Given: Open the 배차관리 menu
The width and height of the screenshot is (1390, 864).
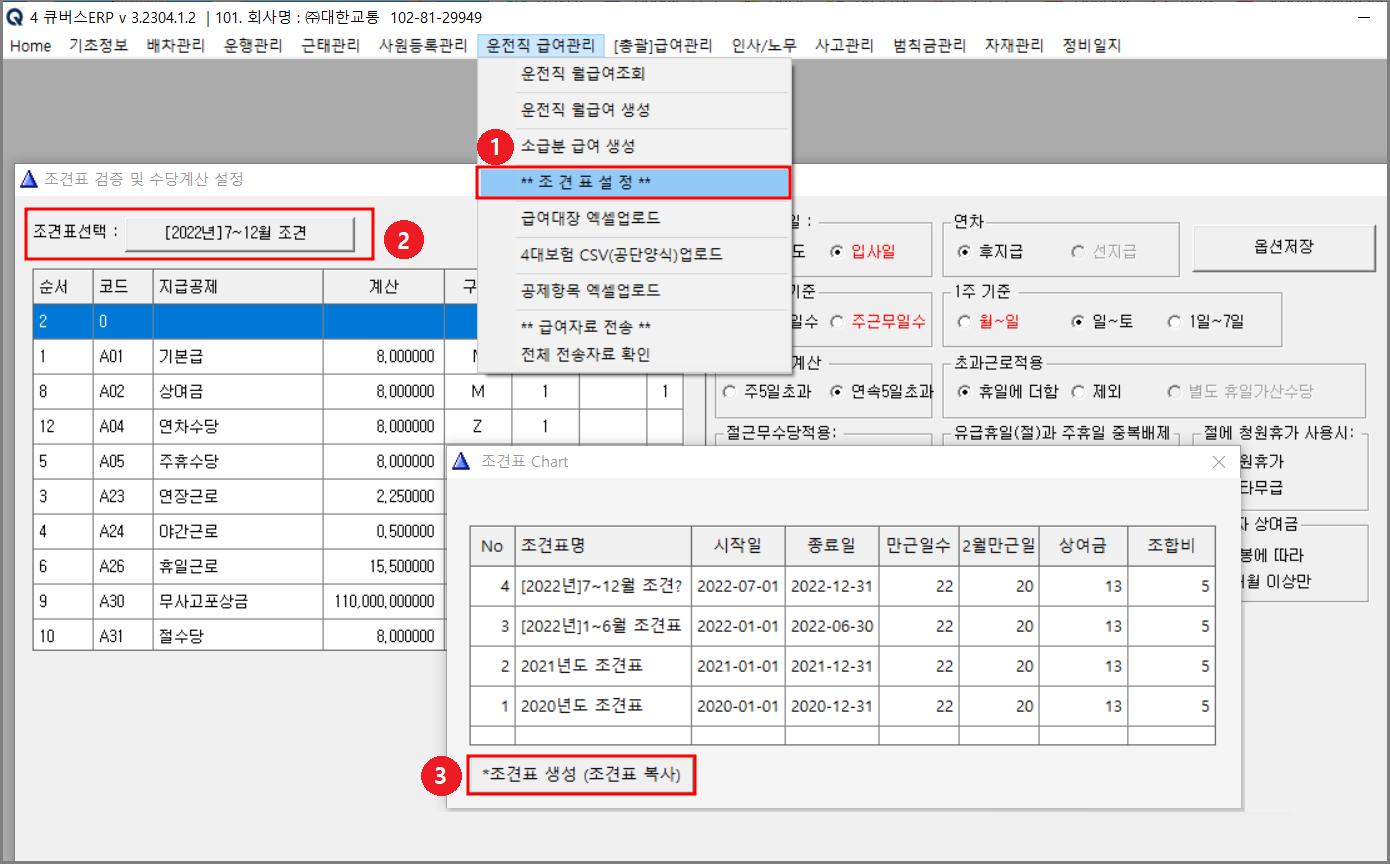Looking at the screenshot, I should tap(175, 45).
